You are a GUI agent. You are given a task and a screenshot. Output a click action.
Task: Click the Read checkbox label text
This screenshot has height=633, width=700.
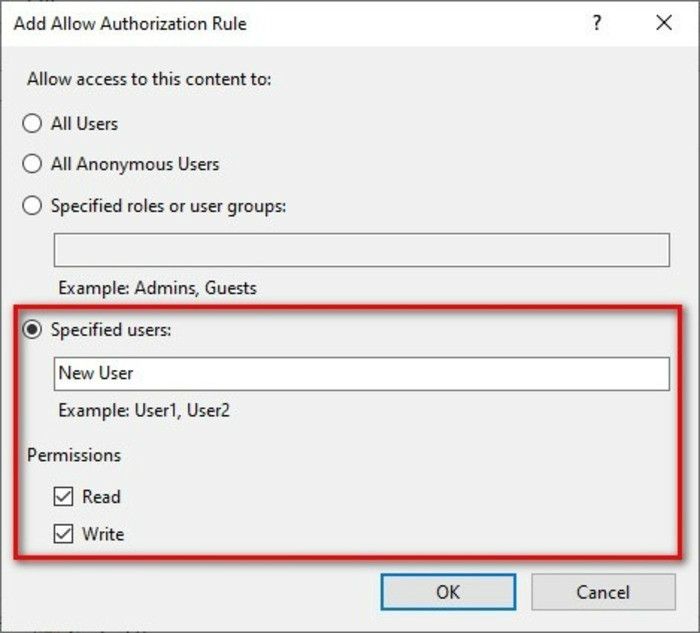[x=101, y=496]
